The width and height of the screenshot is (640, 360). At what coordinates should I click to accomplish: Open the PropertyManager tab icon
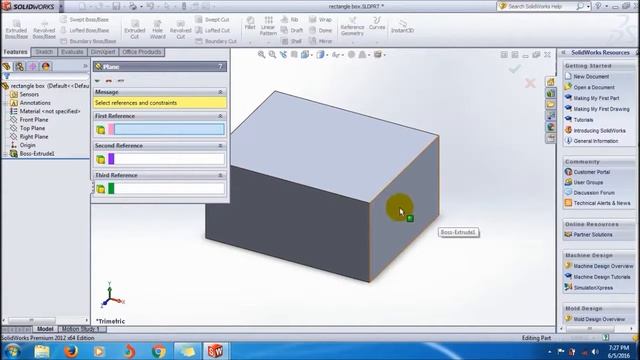point(19,66)
